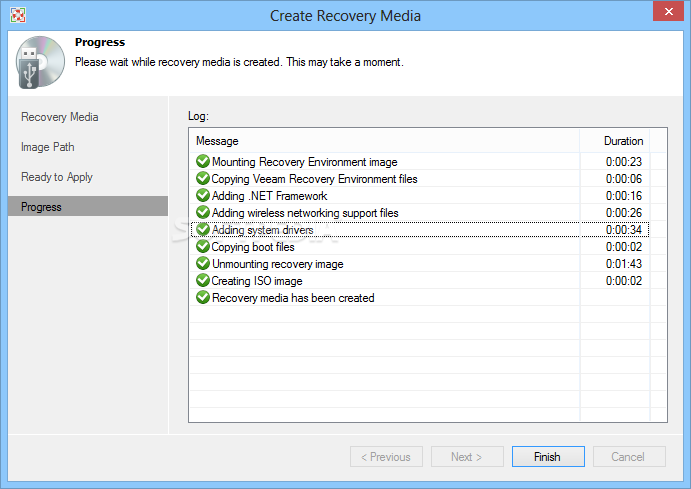The width and height of the screenshot is (691, 489).
Task: Click green check beside Adding wireless networking support
Action: tap(203, 212)
